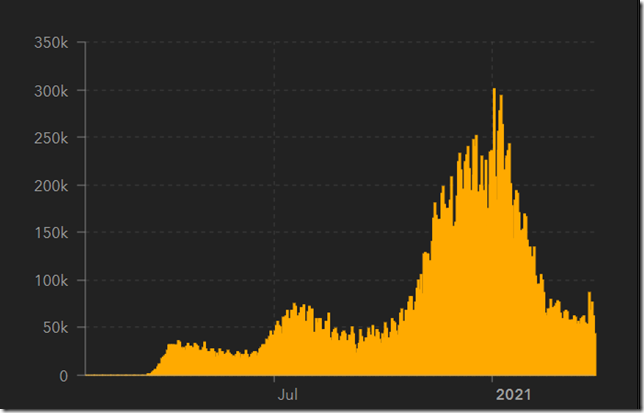644x413 pixels.
Task: Click the 200k y-axis label
Action: pos(51,186)
